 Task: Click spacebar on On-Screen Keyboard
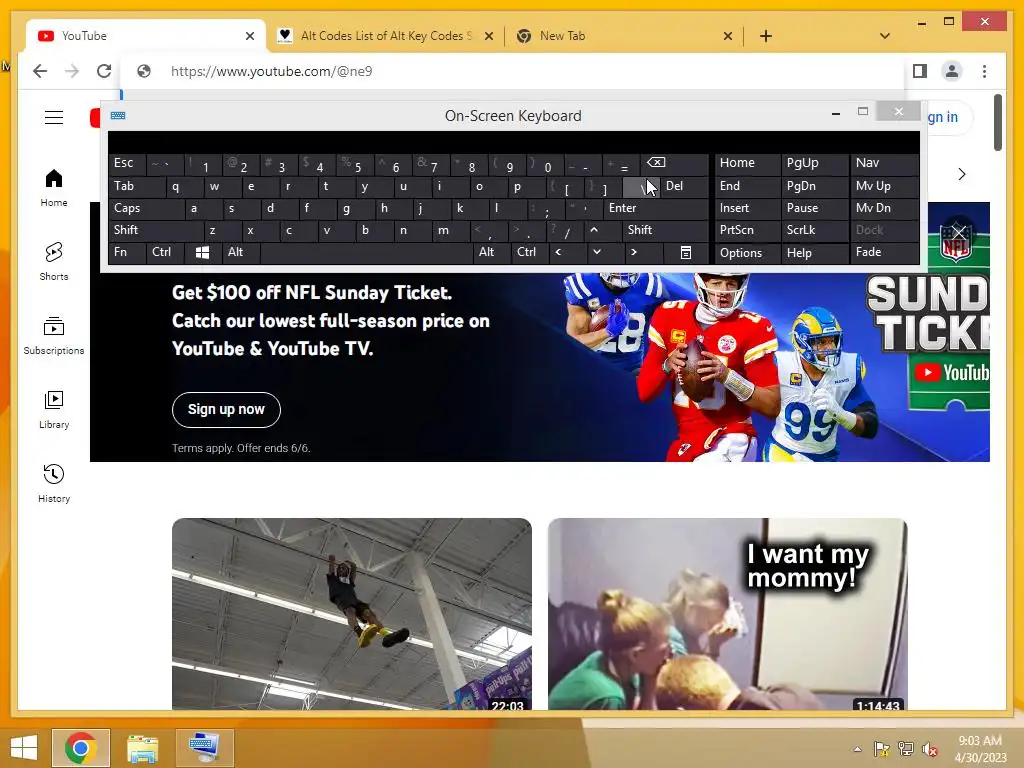(366, 252)
